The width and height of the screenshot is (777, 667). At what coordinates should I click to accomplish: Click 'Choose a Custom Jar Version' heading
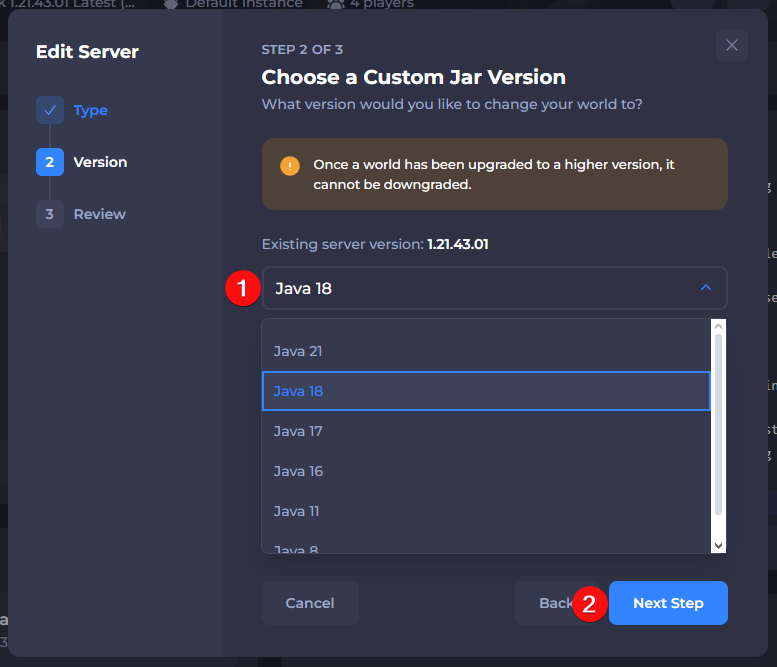tap(413, 77)
